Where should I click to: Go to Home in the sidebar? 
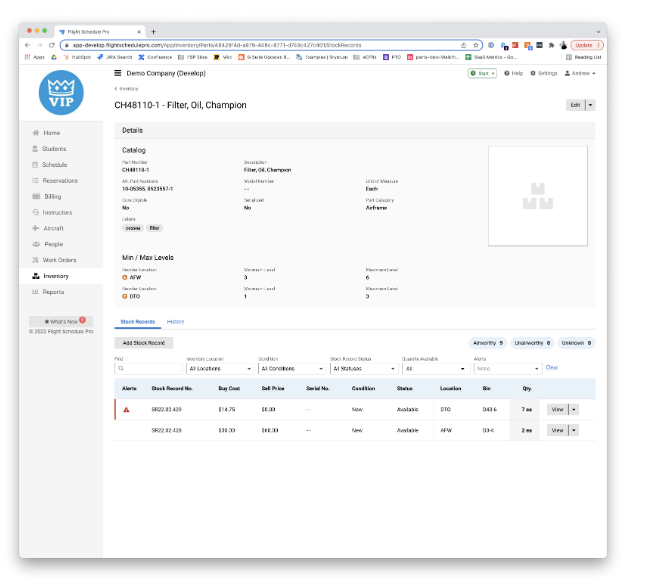(x=52, y=133)
